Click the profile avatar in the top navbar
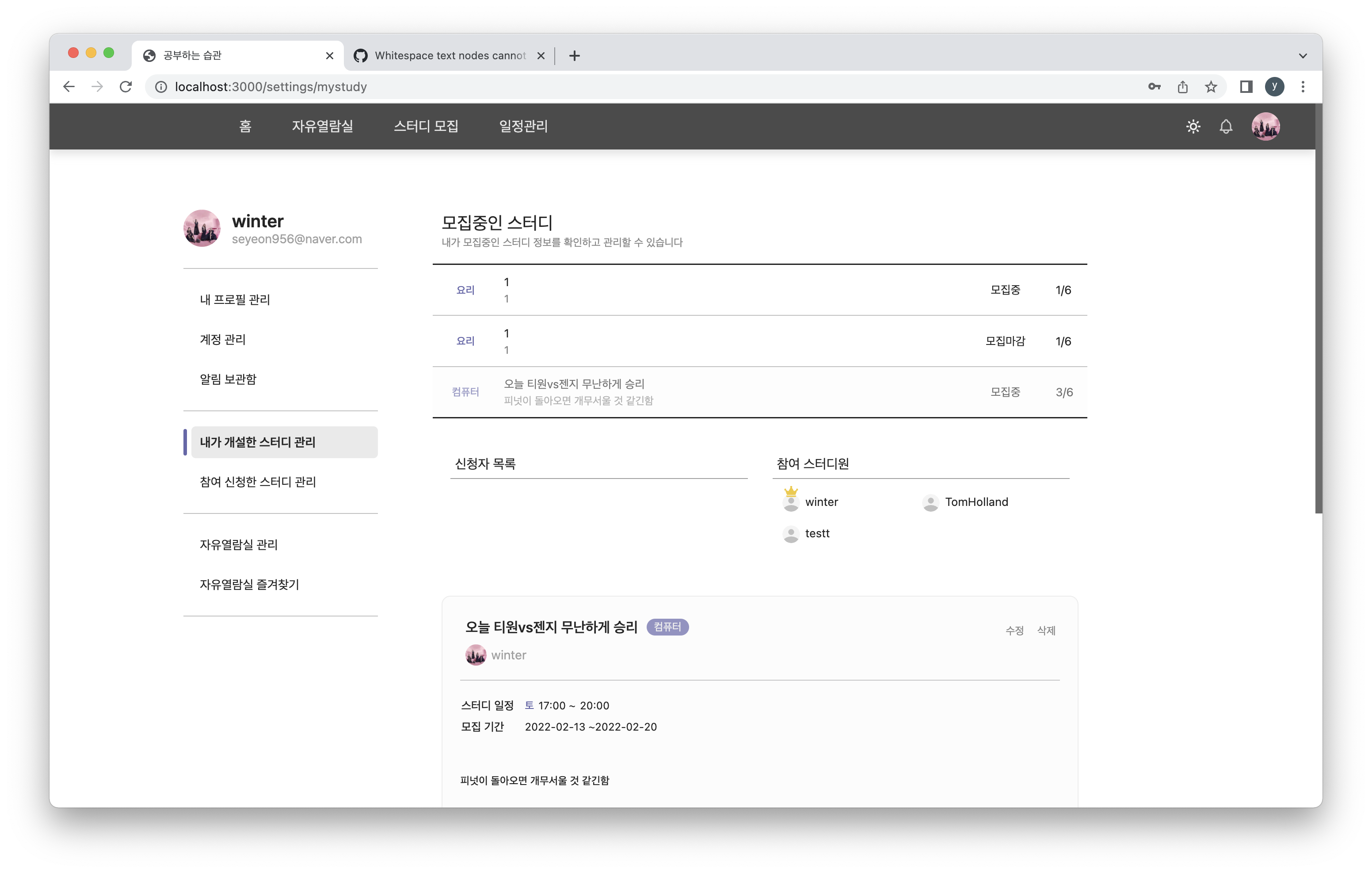The image size is (1372, 873). click(1266, 126)
